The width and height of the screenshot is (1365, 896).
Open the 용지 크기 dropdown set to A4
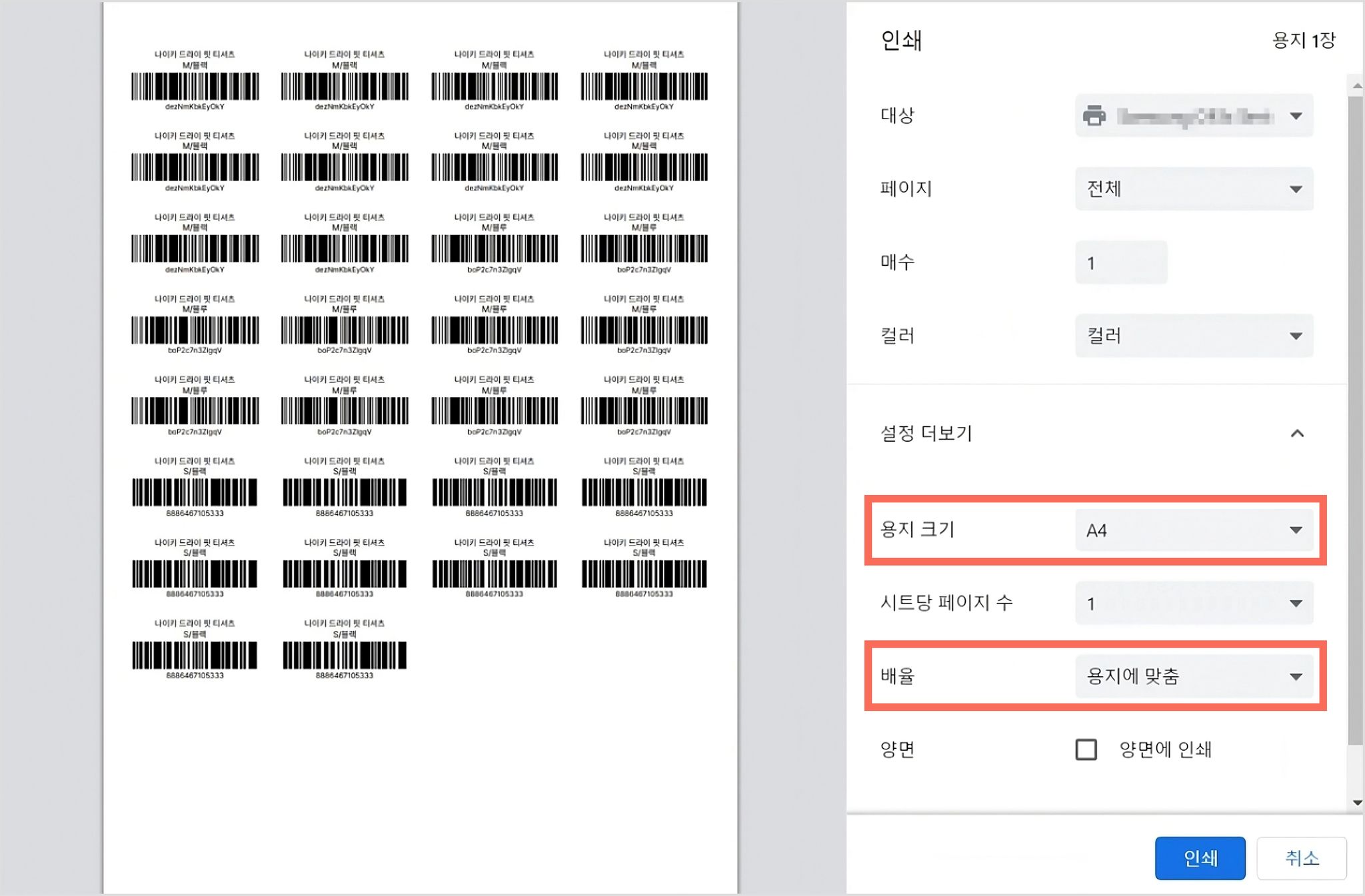(x=1194, y=530)
